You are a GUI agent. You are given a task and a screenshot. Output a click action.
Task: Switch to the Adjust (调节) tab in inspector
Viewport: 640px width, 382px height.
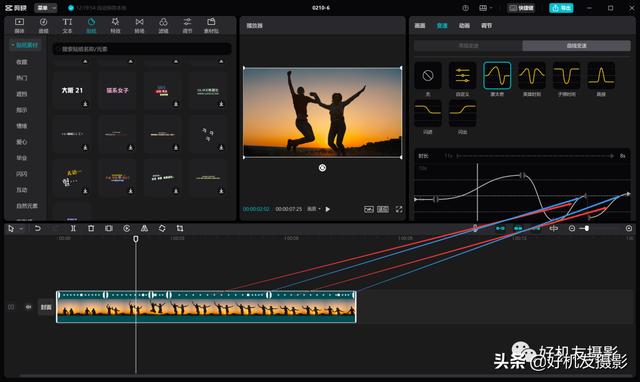coord(486,26)
